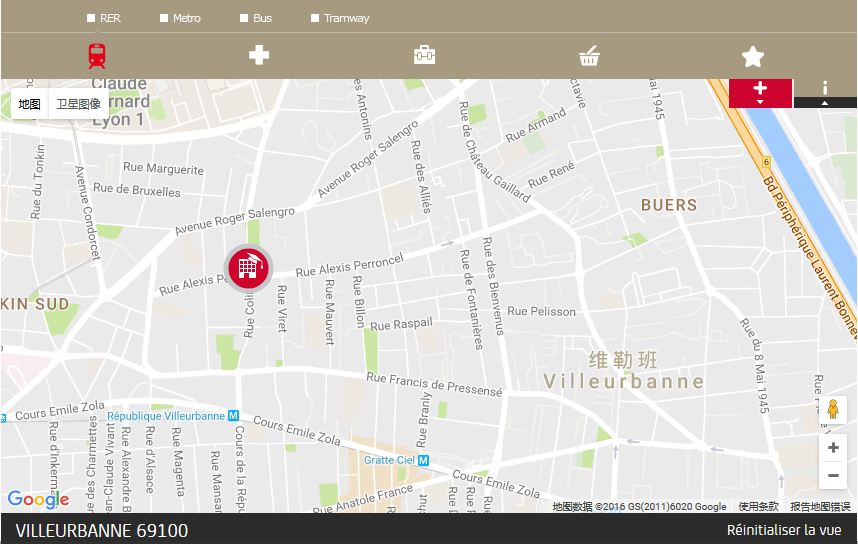Click the red building marker on map
The height and width of the screenshot is (544, 858).
pyautogui.click(x=247, y=267)
